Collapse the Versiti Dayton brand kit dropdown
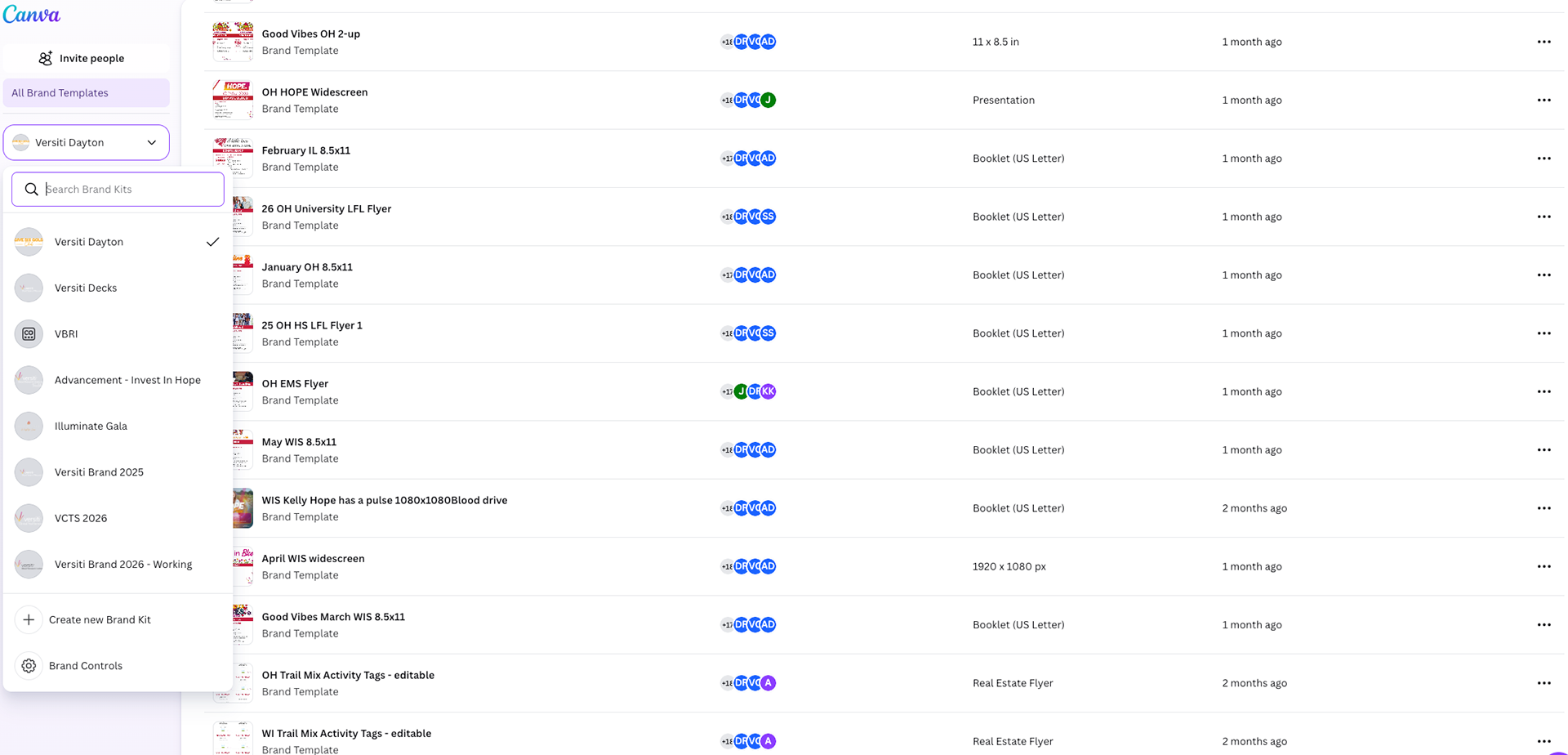The image size is (1568, 755). [86, 142]
